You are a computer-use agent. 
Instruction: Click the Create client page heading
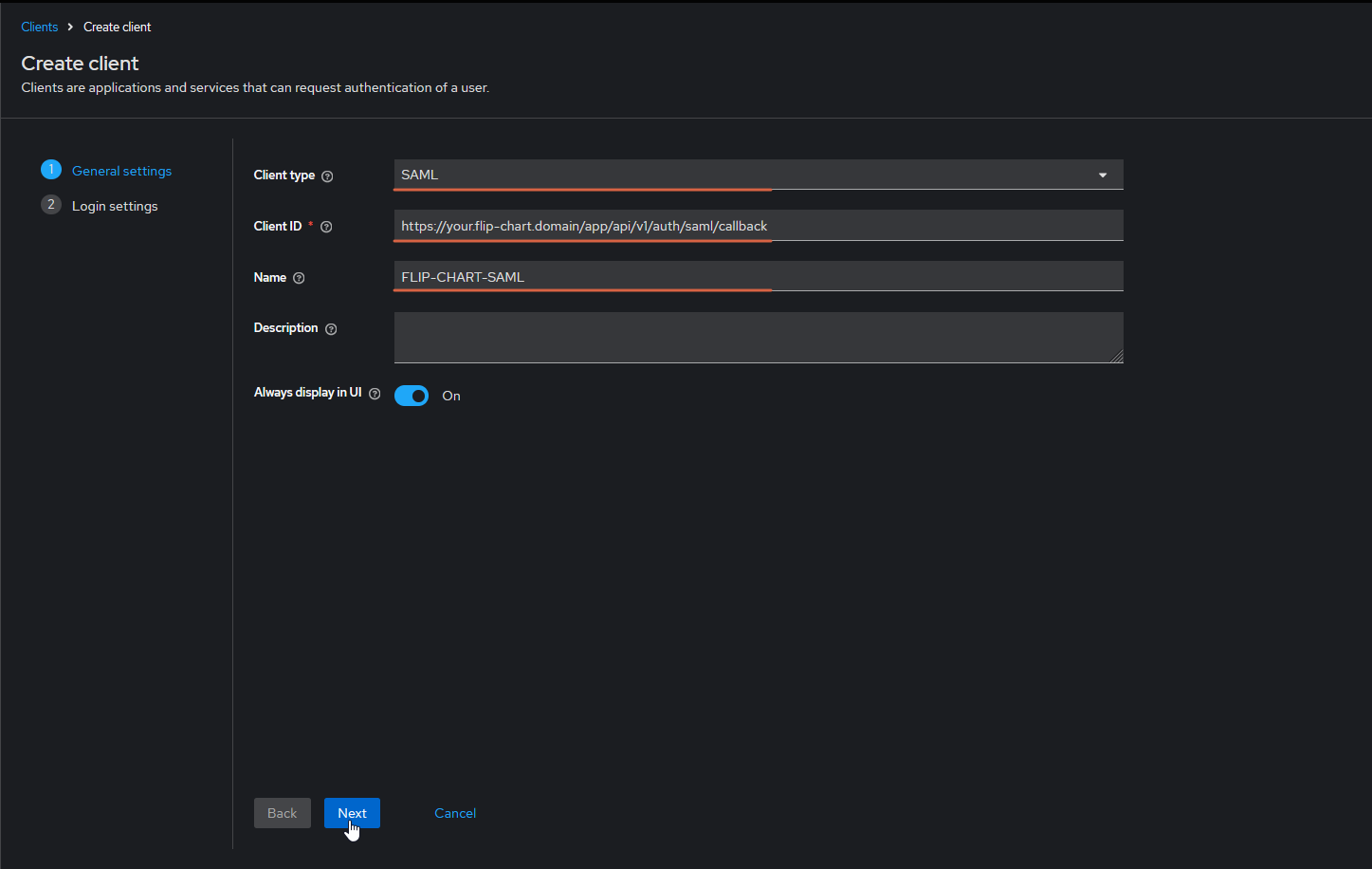coord(80,64)
